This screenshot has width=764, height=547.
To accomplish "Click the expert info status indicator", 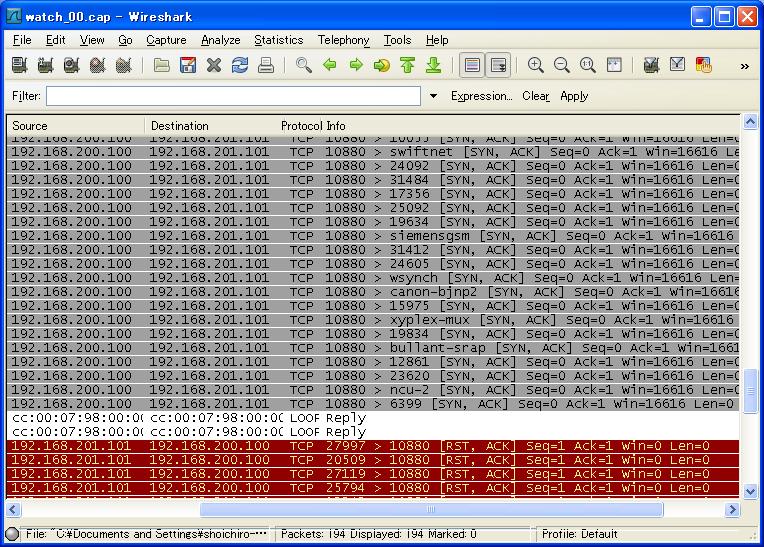I will tap(12, 534).
